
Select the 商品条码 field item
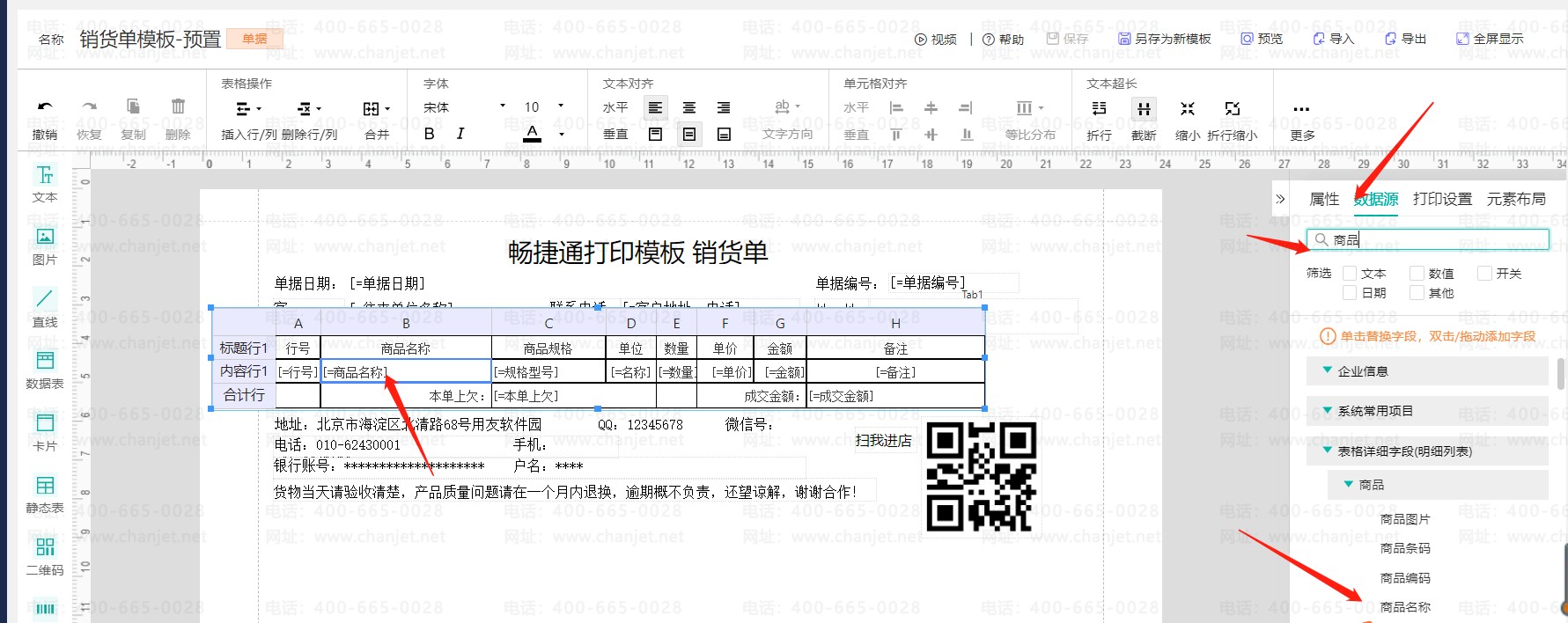pos(1405,548)
